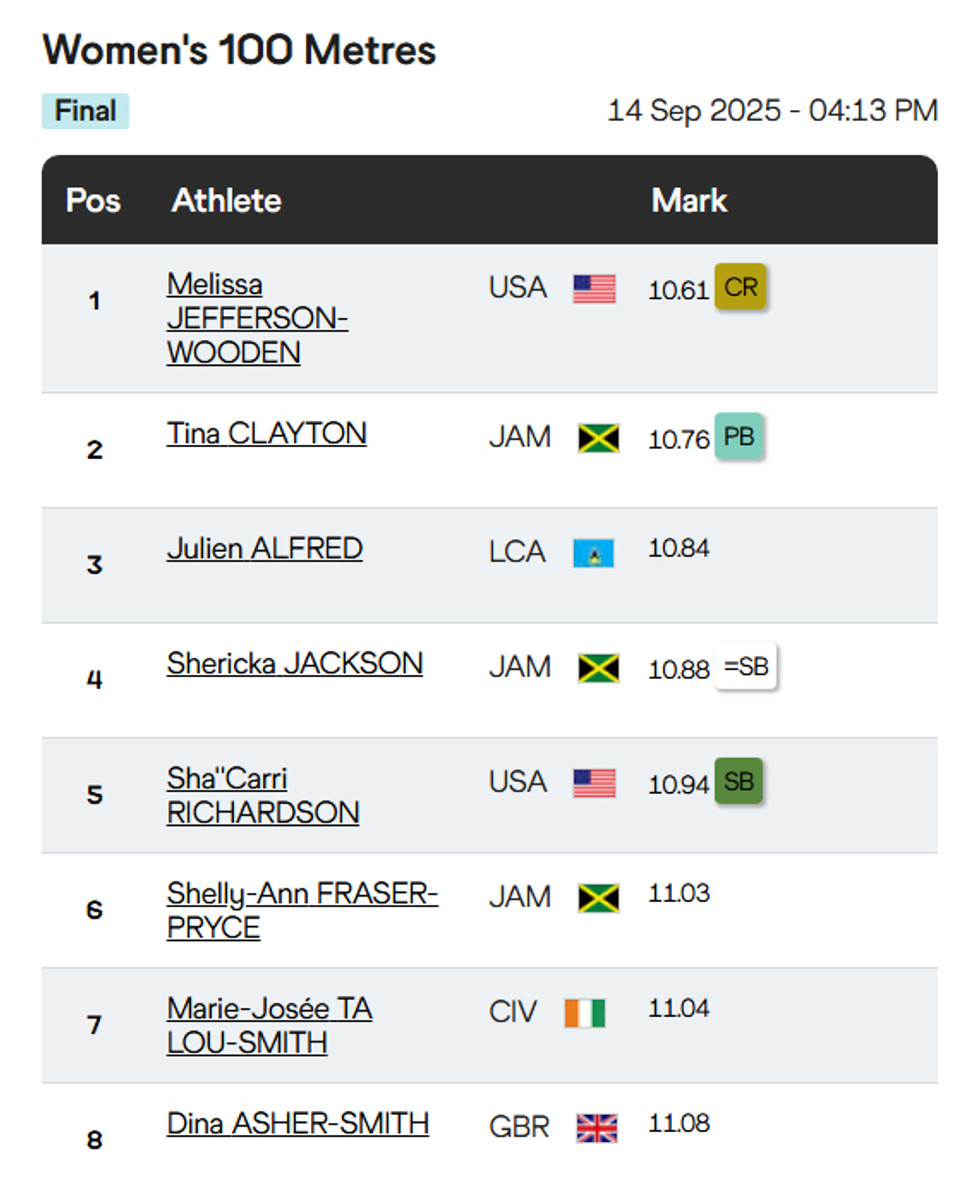979x1200 pixels.
Task: Open Melissa Jefferson-Wooden's athlete profile
Action: pos(257,318)
